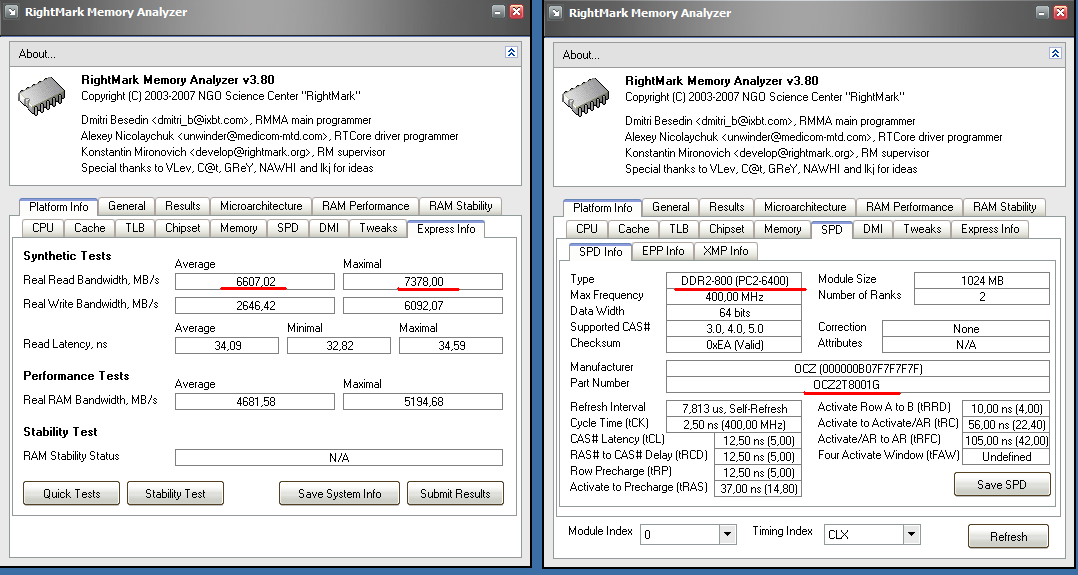Open RAM Performance tab in left window

pos(365,206)
